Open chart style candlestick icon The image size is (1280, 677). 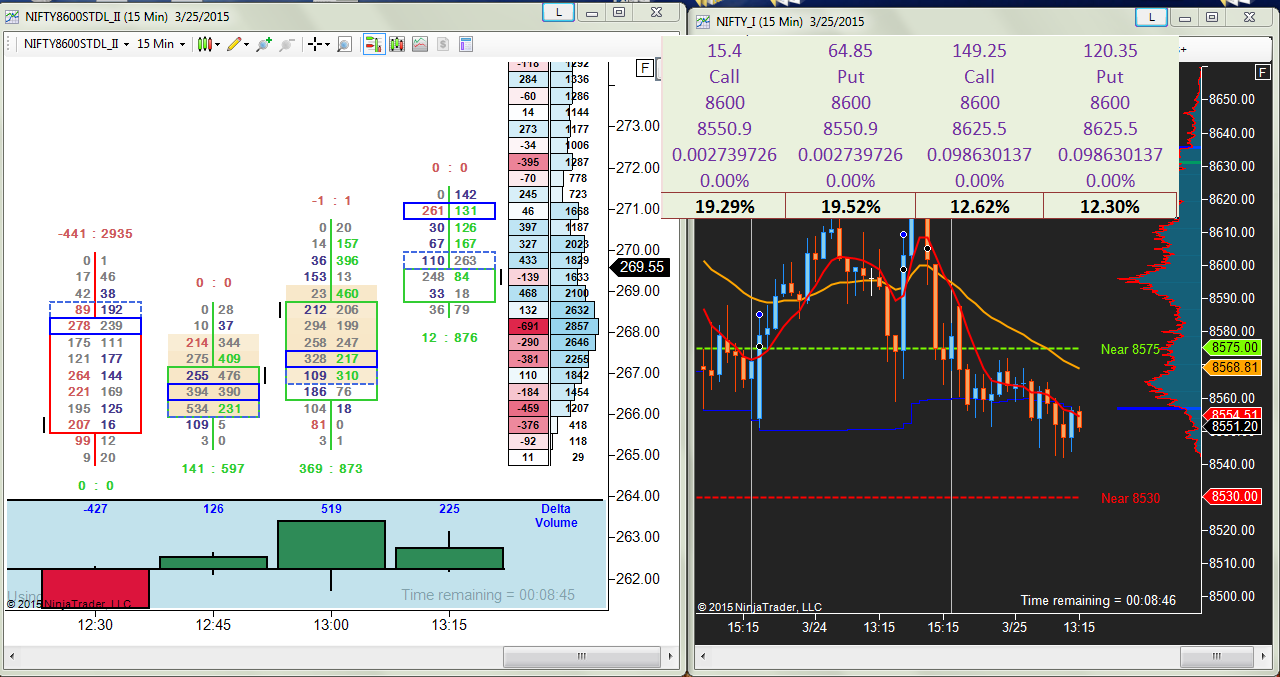pyautogui.click(x=204, y=44)
